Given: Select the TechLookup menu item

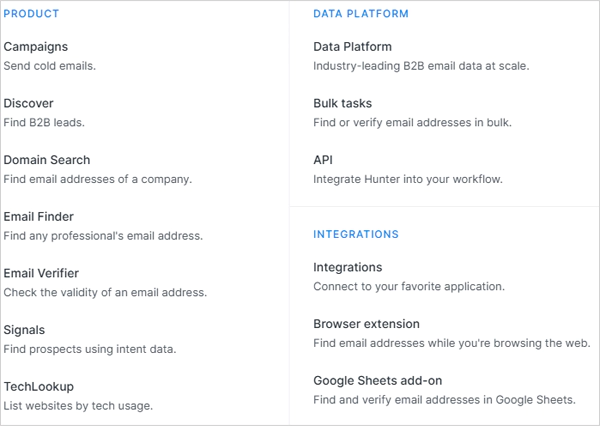Looking at the screenshot, I should coord(38,387).
